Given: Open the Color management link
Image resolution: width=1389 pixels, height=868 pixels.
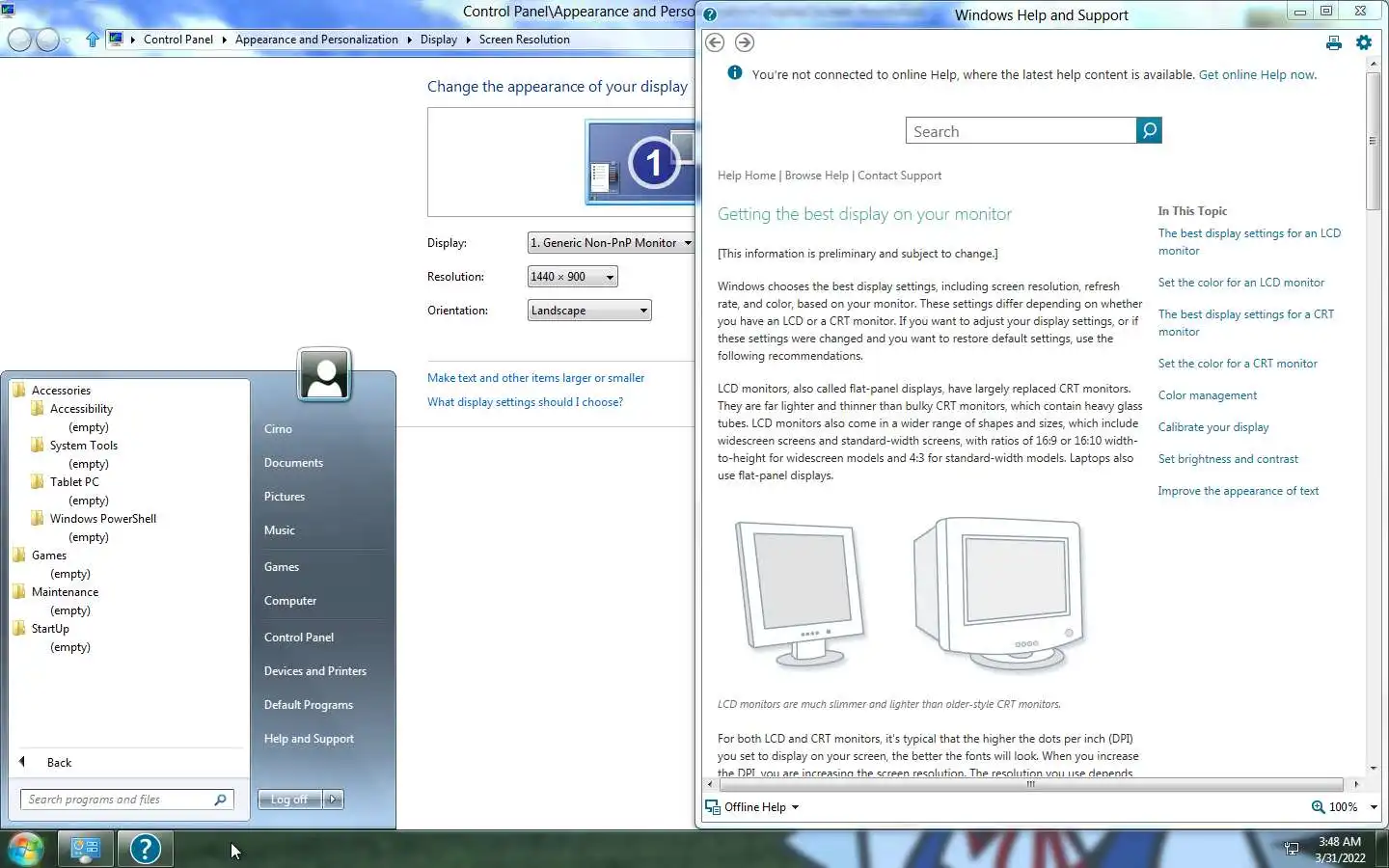Looking at the screenshot, I should (x=1208, y=395).
